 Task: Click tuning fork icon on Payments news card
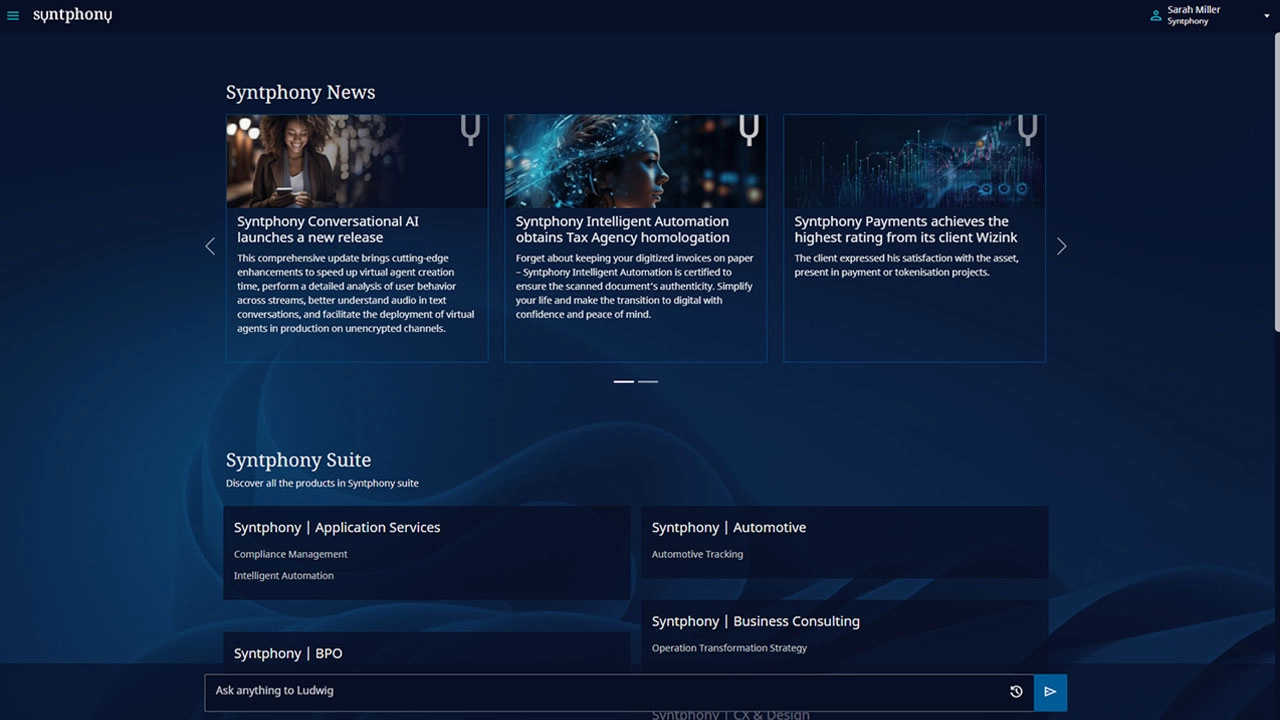(x=1027, y=130)
